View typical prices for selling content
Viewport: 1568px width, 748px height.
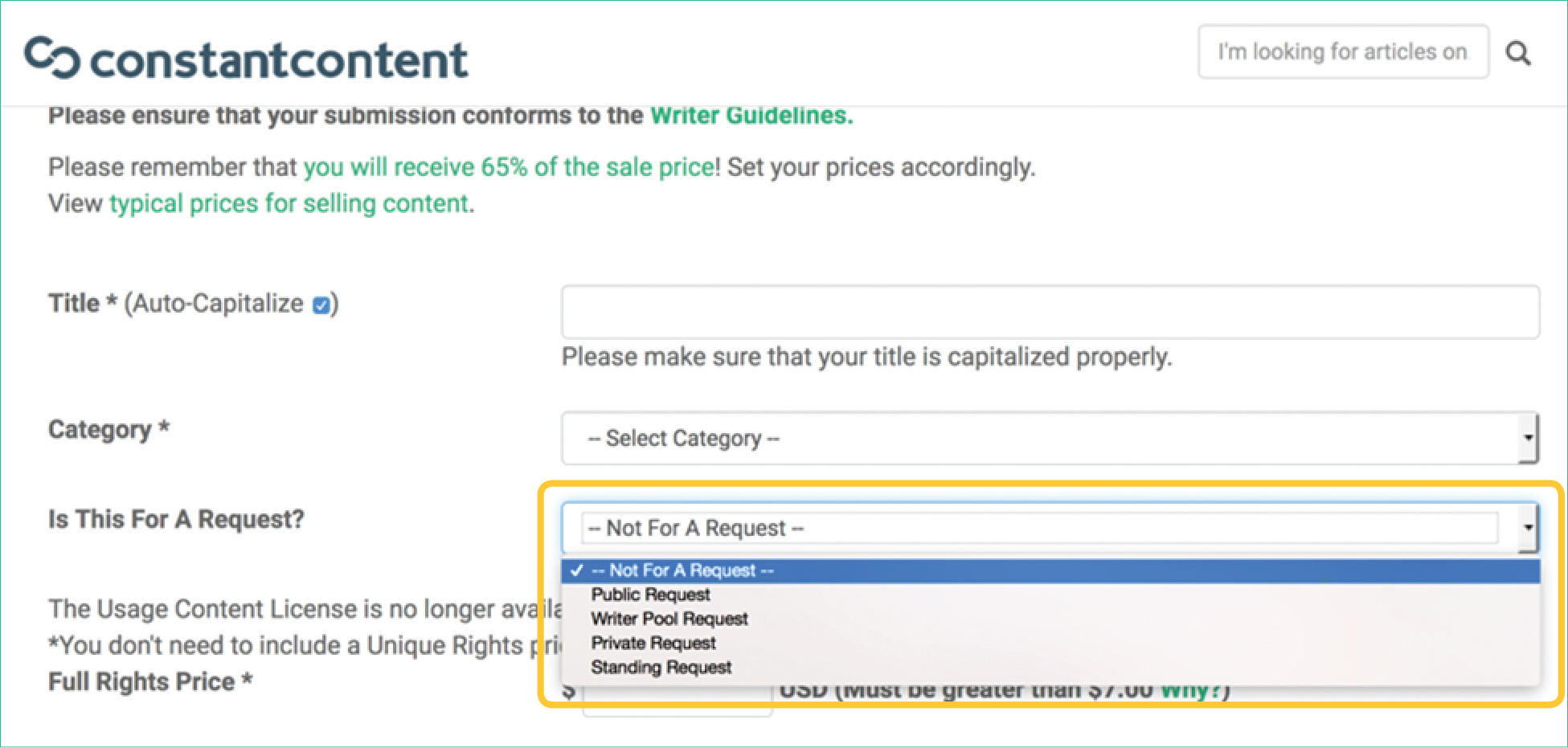[290, 203]
